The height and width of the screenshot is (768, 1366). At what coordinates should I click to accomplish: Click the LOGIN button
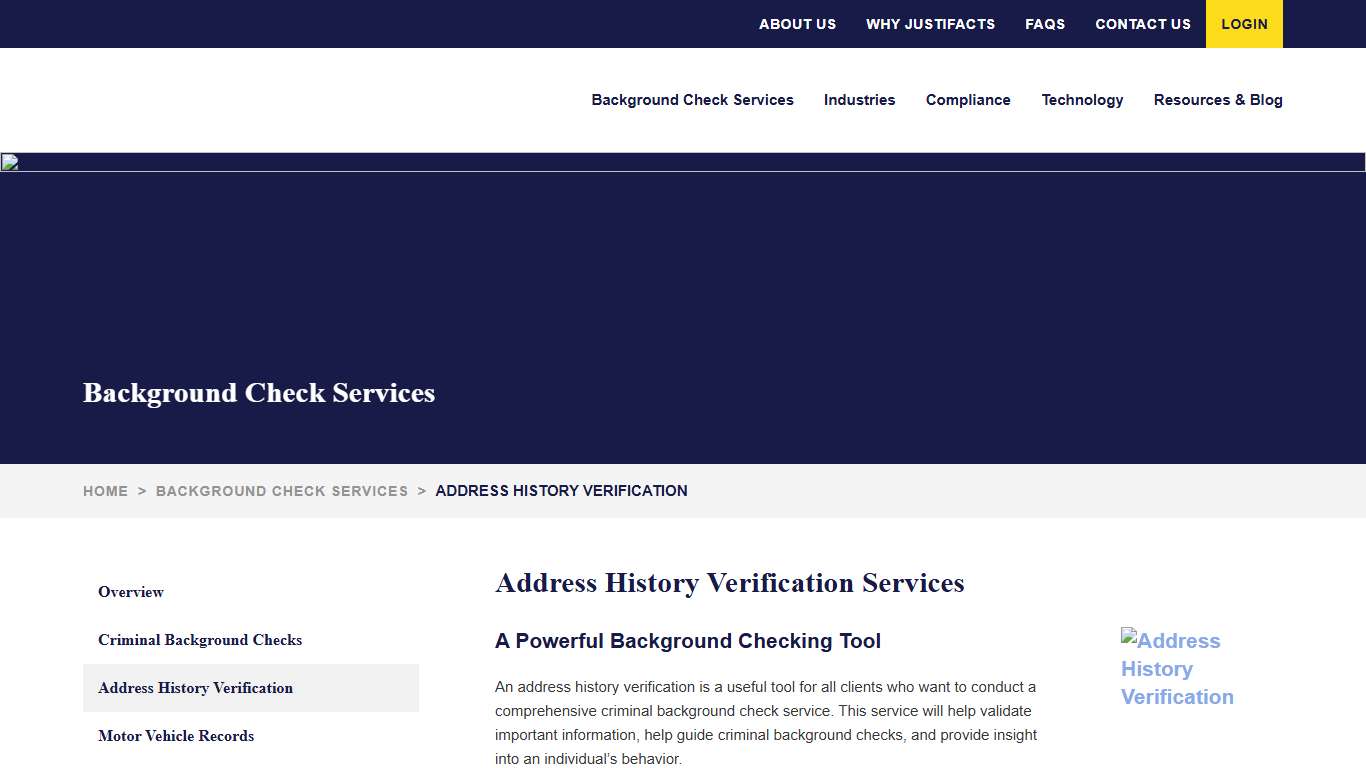tap(1244, 24)
